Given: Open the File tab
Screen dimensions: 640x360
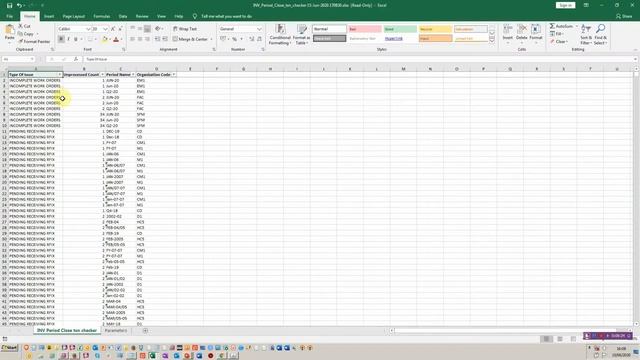Looking at the screenshot, I should (9, 16).
